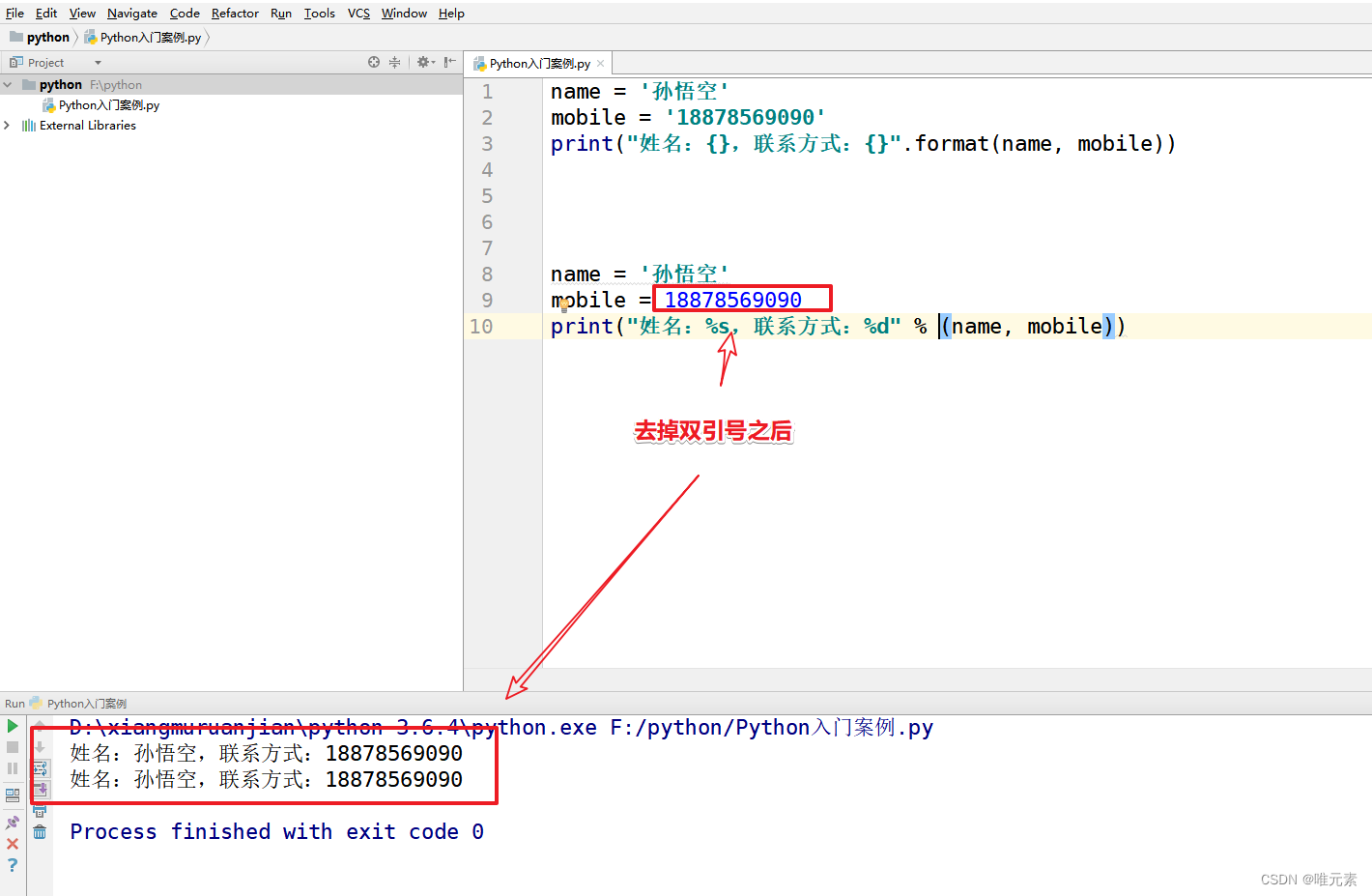Rerun the Python入门案例 program
Viewport: 1372px width, 896px height.
pyautogui.click(x=12, y=726)
